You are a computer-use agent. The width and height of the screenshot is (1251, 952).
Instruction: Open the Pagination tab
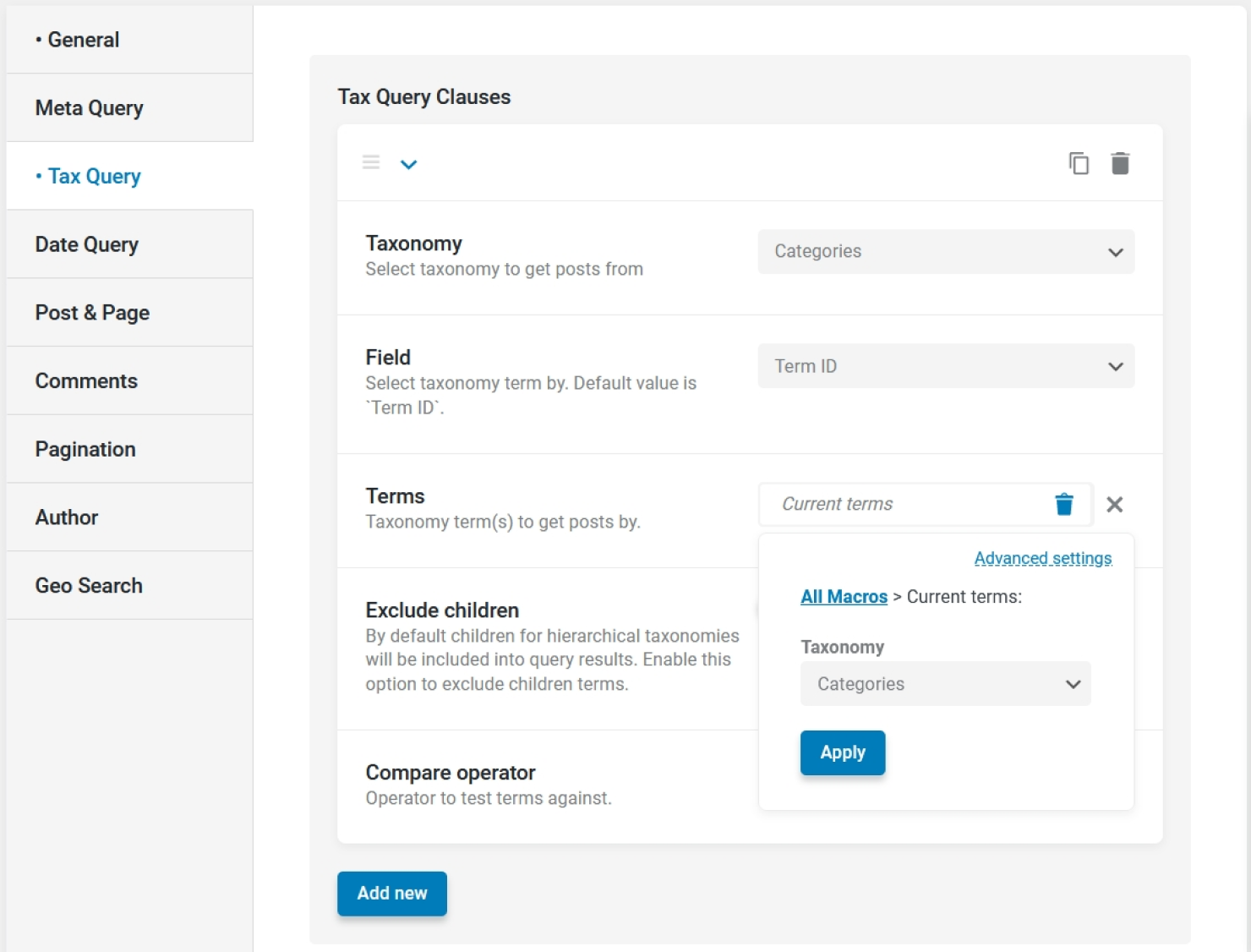129,449
